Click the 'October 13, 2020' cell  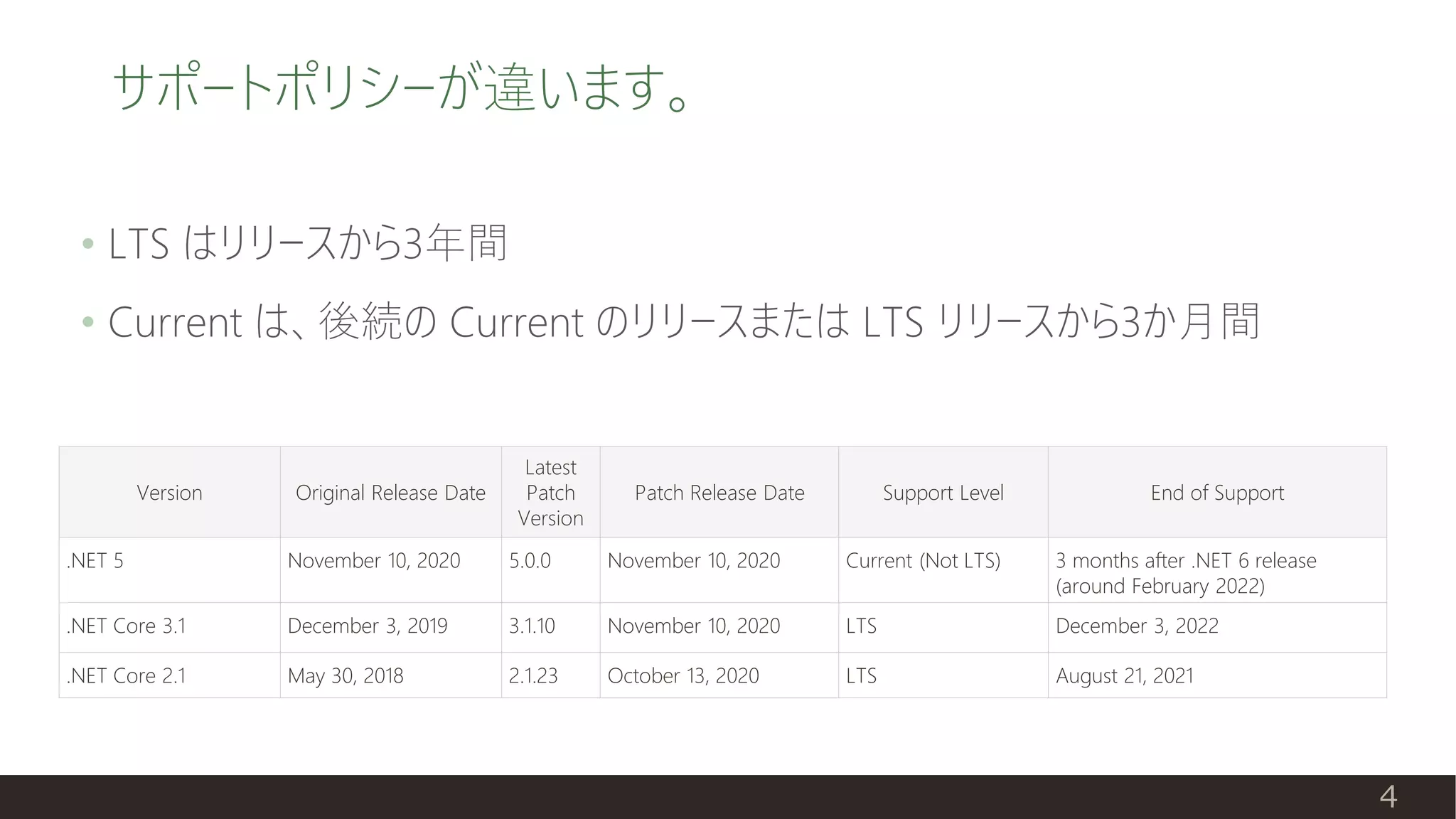pos(719,675)
